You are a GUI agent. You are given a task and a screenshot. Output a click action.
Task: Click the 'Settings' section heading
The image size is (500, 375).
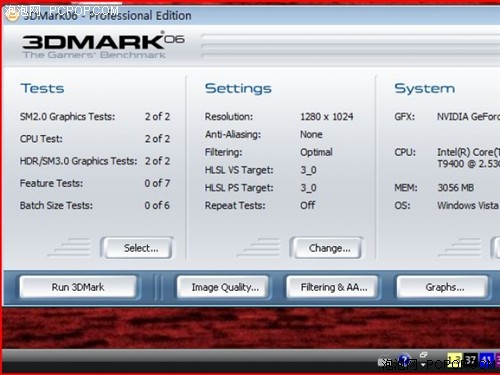238,89
